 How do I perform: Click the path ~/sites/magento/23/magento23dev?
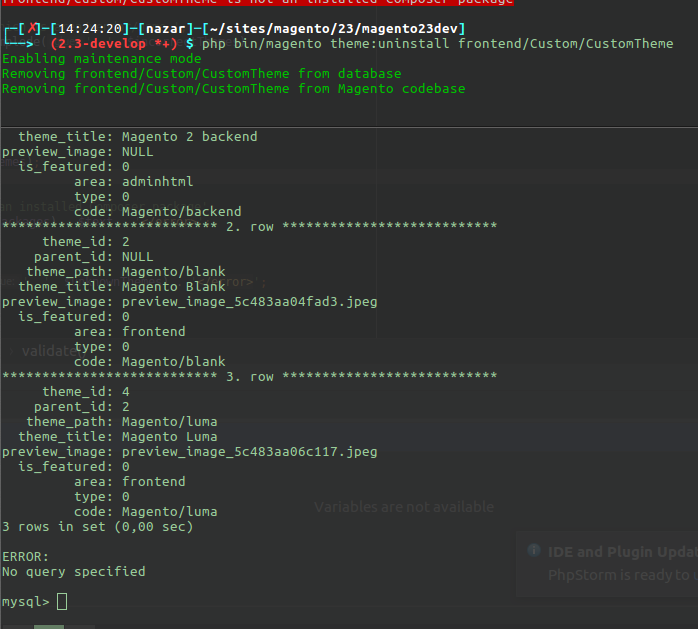[x=333, y=29]
